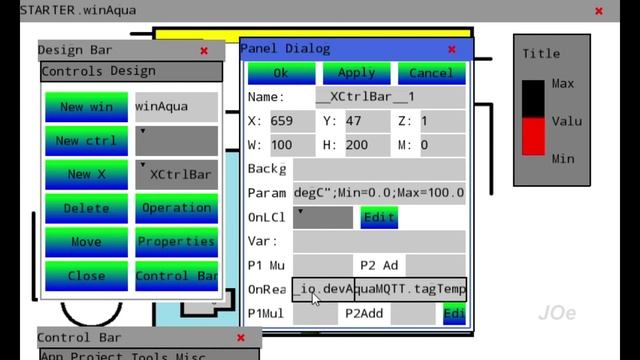Click the Var input field
This screenshot has height=360, width=640.
point(379,241)
